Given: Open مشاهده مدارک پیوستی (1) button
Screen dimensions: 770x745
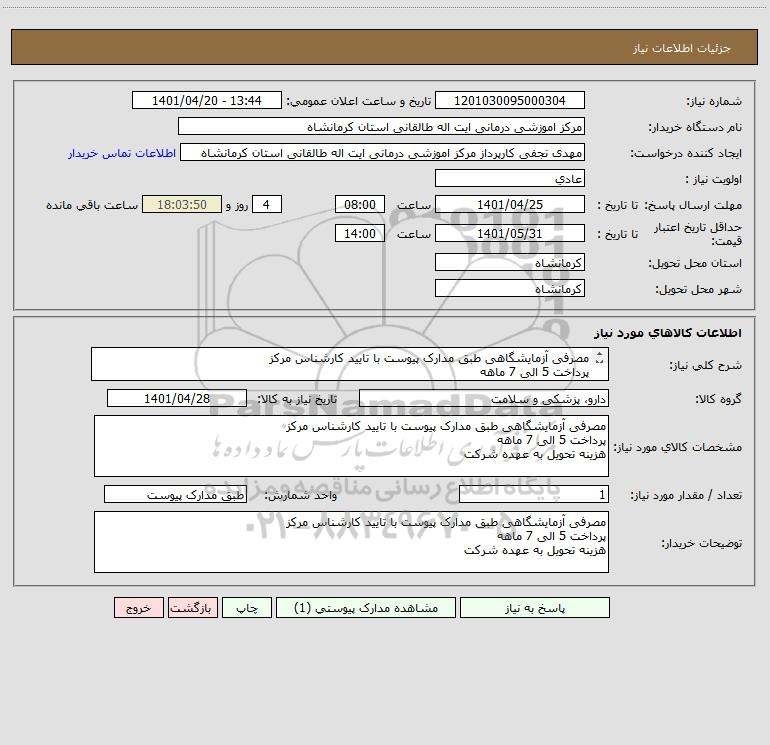Looking at the screenshot, I should pyautogui.click(x=366, y=608).
